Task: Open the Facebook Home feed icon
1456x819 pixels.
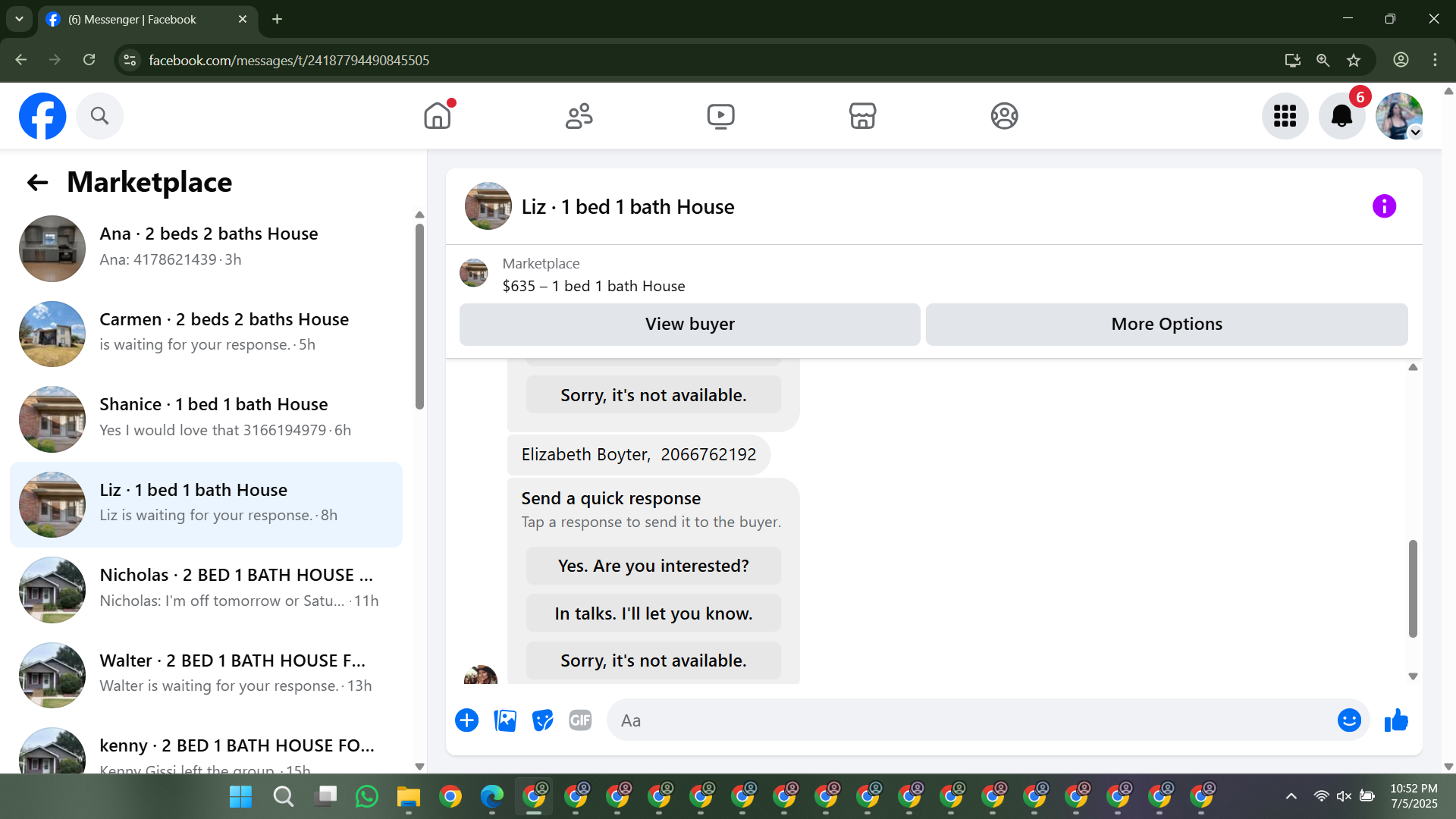Action: click(x=438, y=116)
